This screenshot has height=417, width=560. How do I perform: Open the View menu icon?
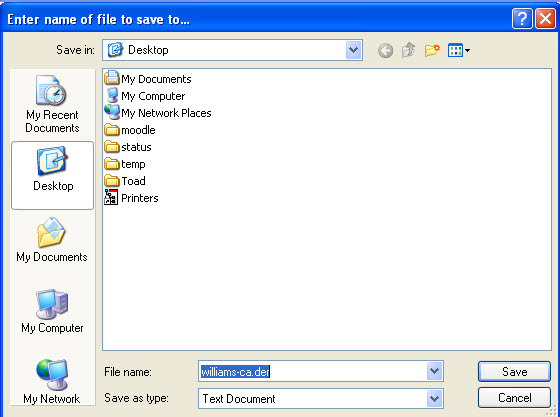pos(459,50)
